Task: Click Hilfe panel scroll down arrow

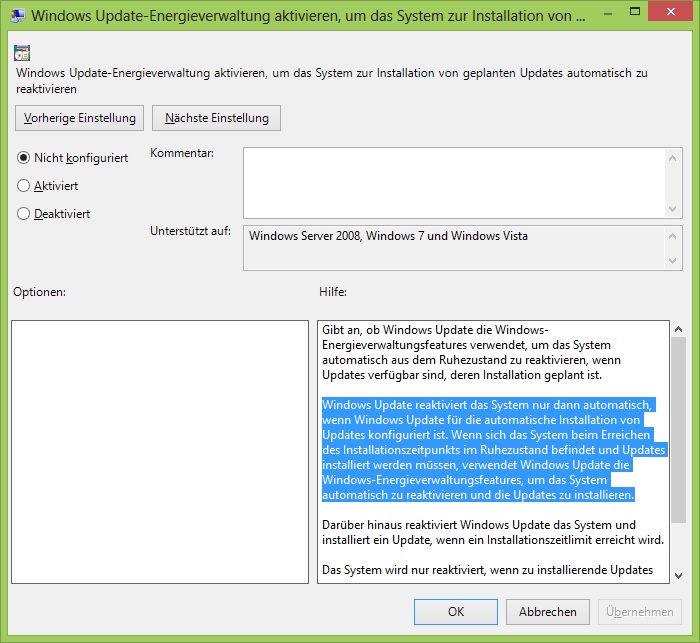Action: [x=679, y=576]
